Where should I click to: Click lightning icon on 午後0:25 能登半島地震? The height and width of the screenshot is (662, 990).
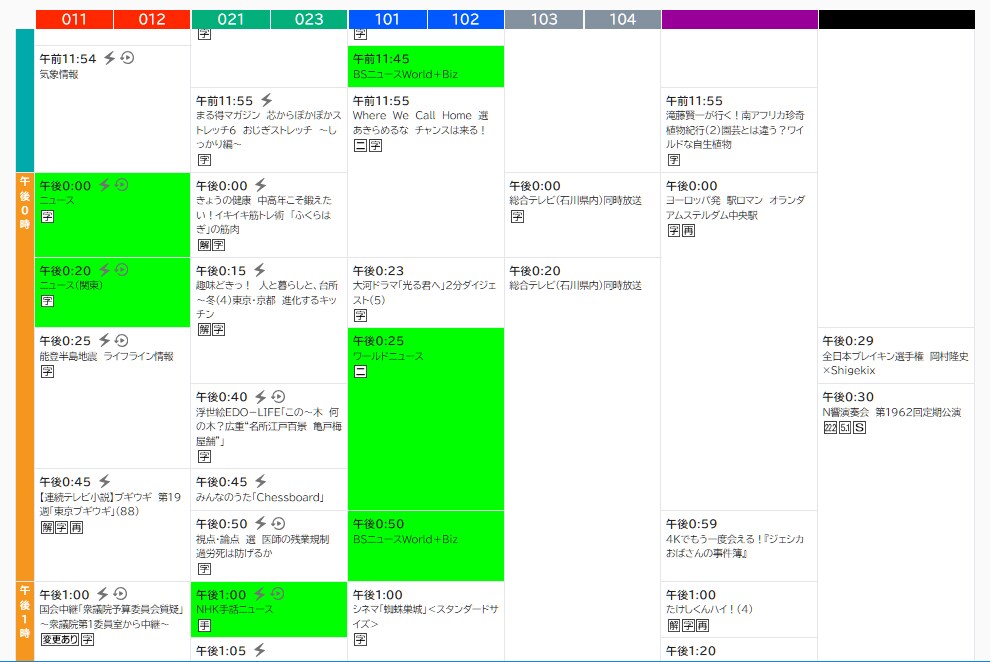point(104,340)
